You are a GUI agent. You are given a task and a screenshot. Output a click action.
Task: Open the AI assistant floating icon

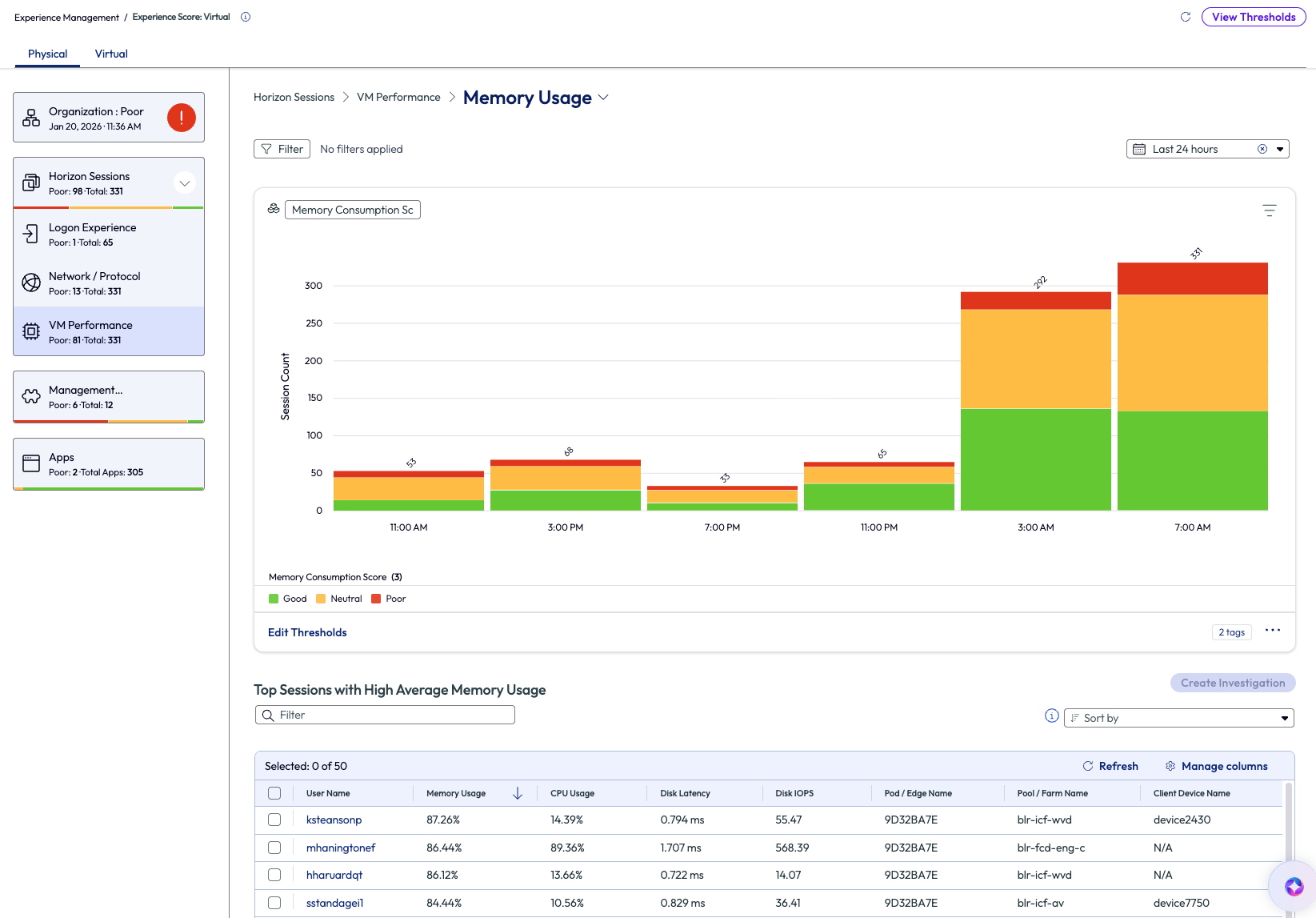tap(1294, 887)
